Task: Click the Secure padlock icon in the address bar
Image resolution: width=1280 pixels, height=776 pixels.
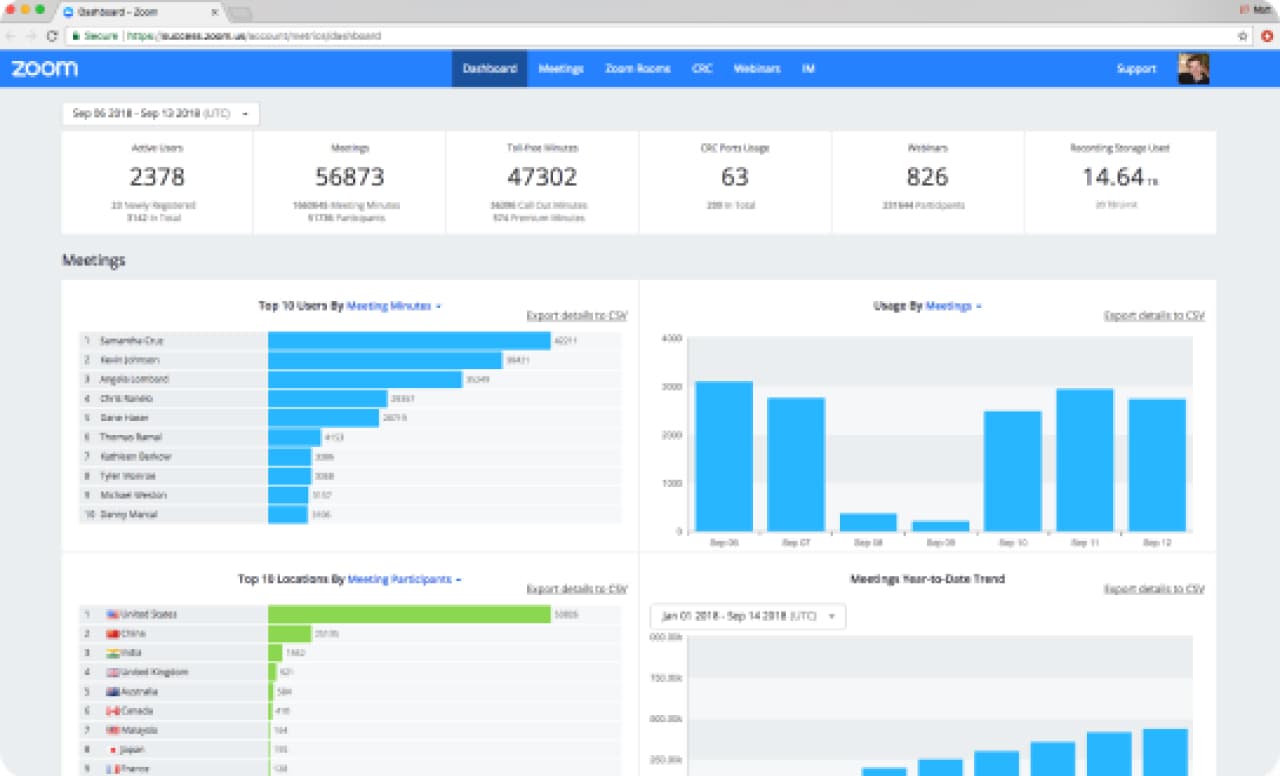Action: [77, 35]
